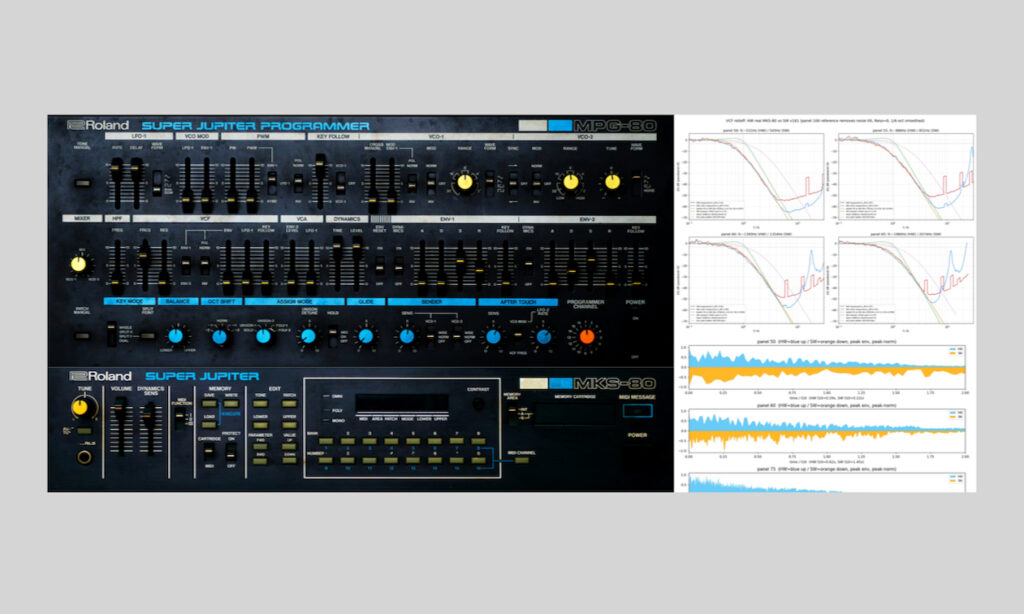The image size is (1024, 614).
Task: Flip the MKS-80 Protect on/off switch
Action: [230, 451]
